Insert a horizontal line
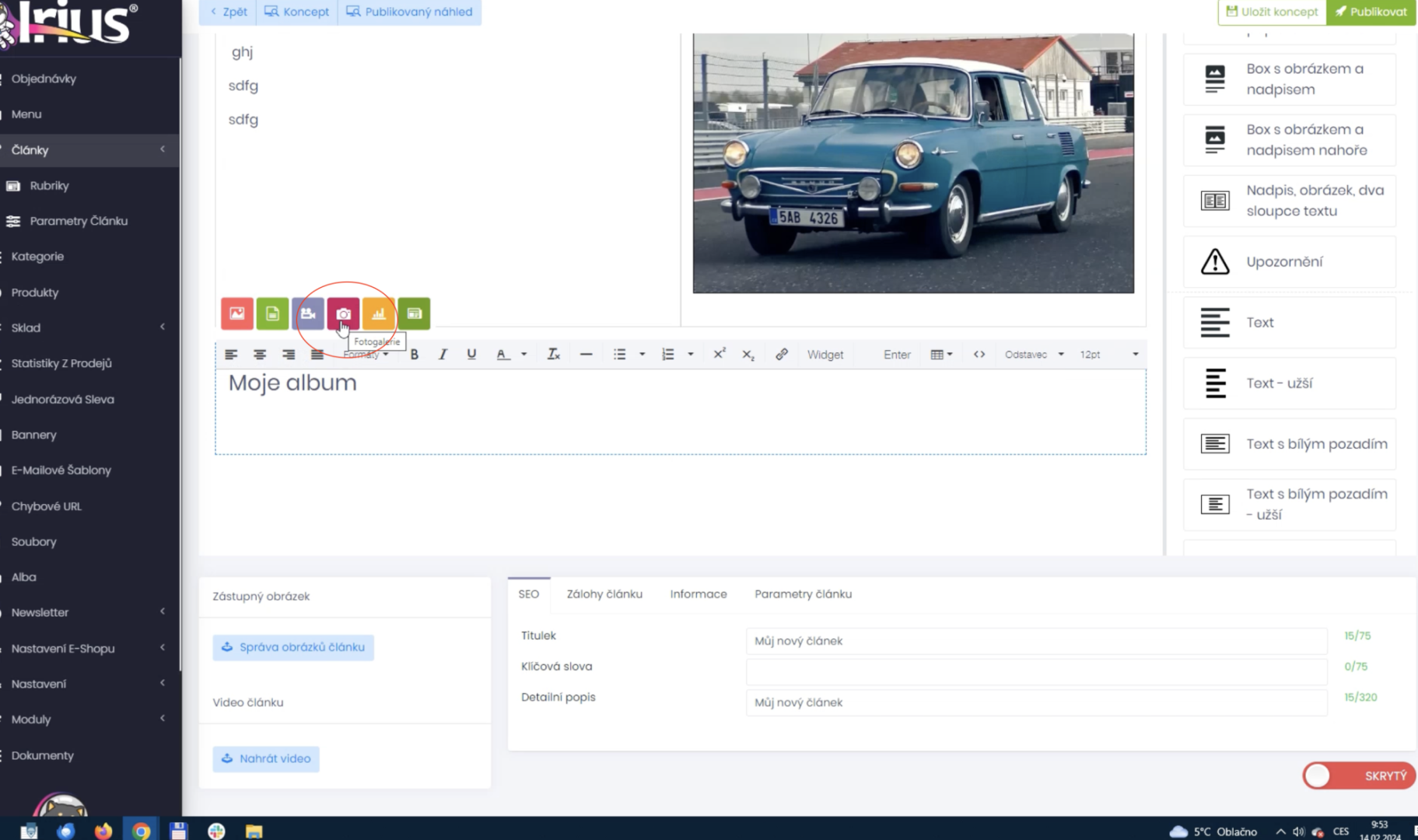The height and width of the screenshot is (840, 1418). click(586, 355)
